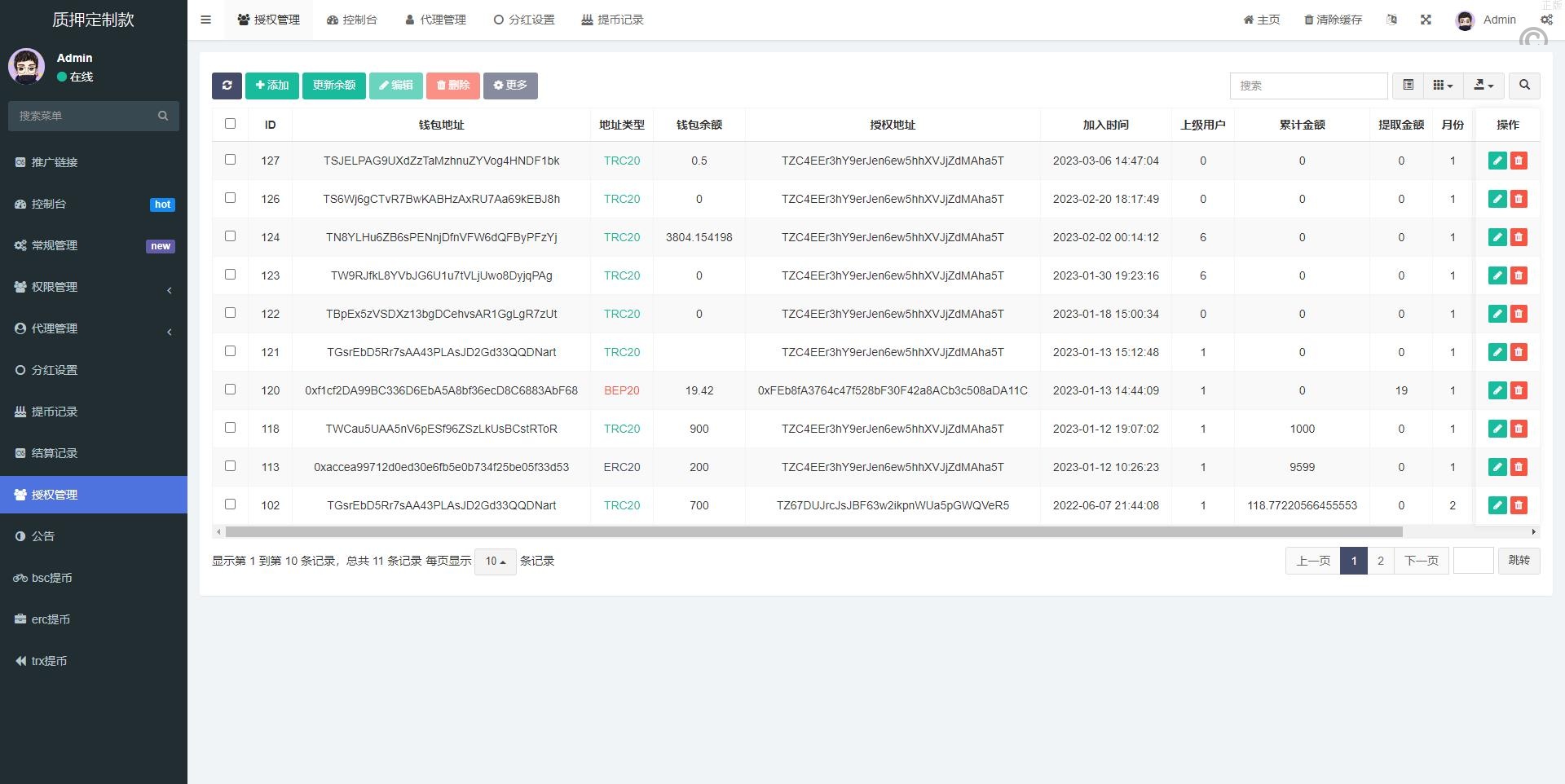Switch to the 控制台 top tab
Image resolution: width=1565 pixels, height=784 pixels.
(x=352, y=20)
